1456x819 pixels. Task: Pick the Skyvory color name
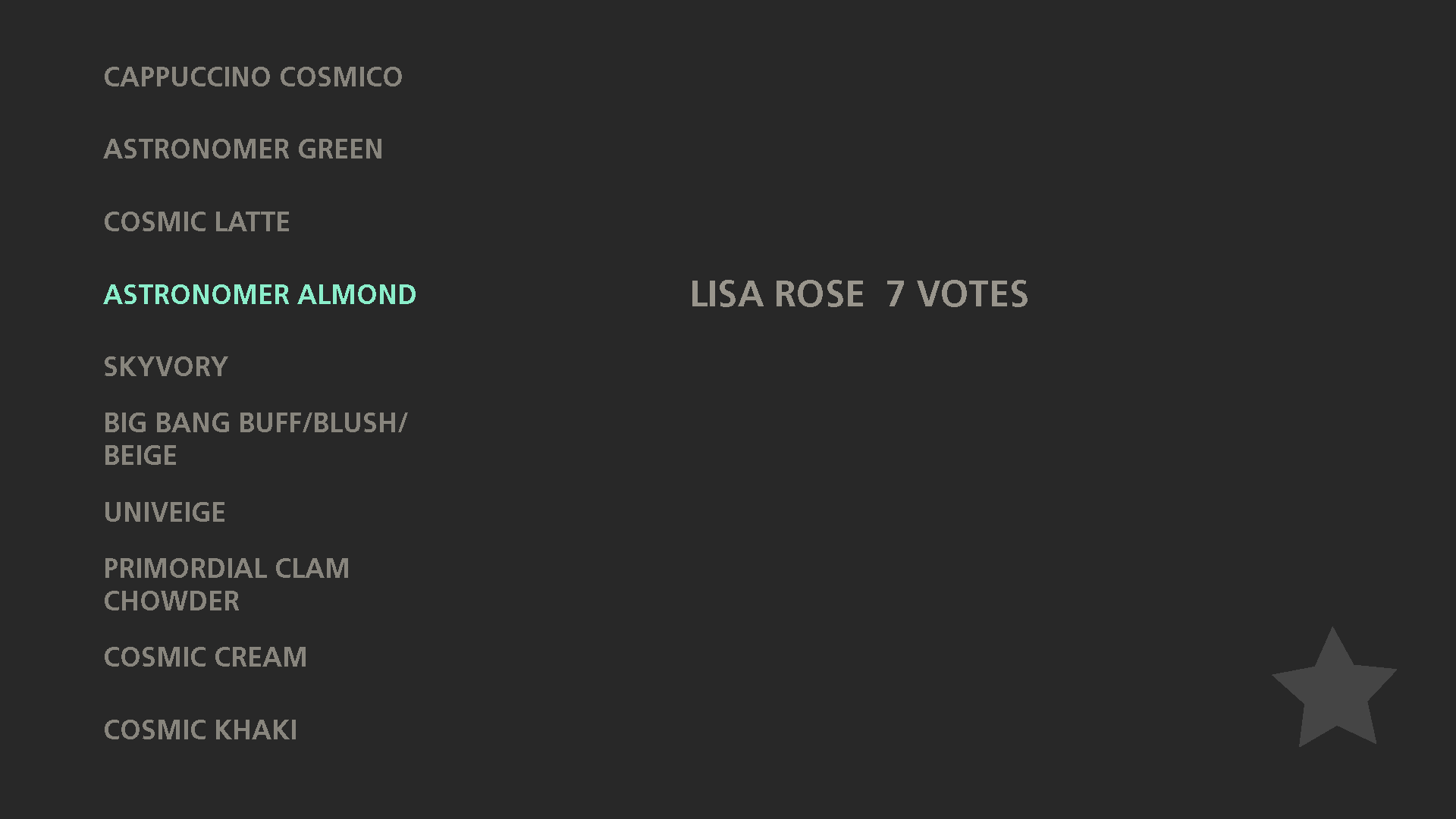[165, 367]
